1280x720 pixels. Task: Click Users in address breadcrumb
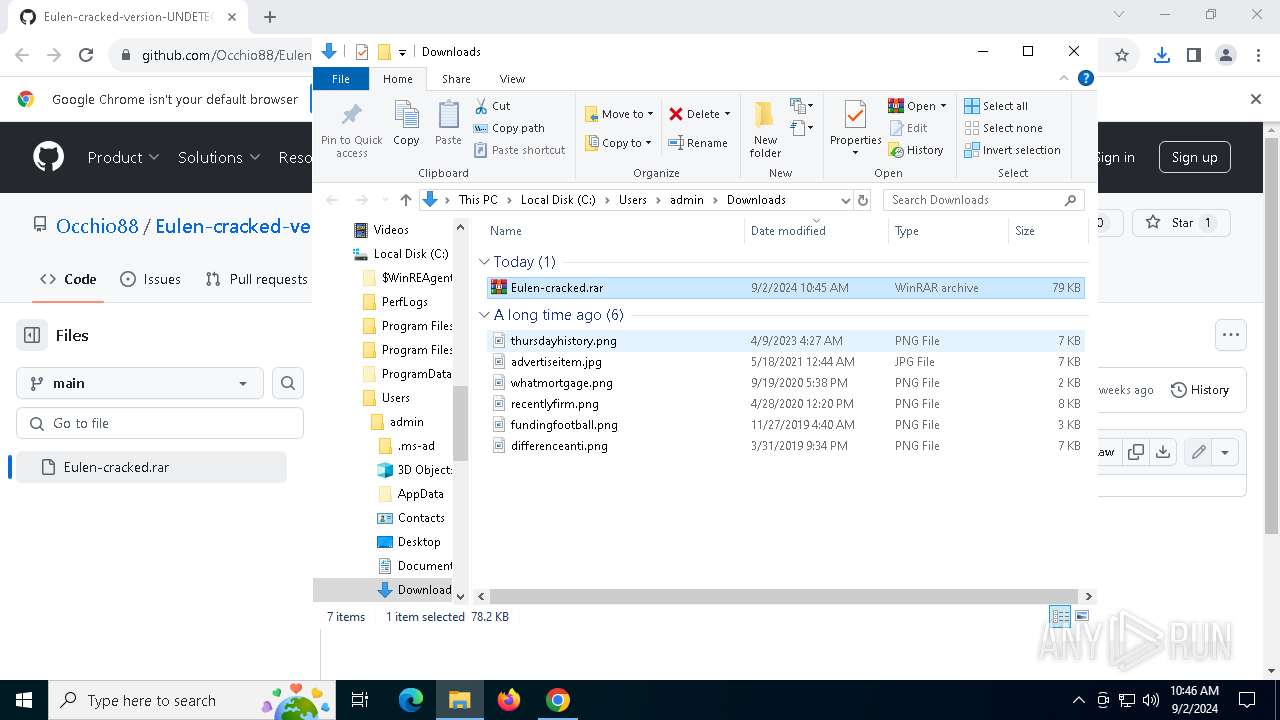pos(632,200)
